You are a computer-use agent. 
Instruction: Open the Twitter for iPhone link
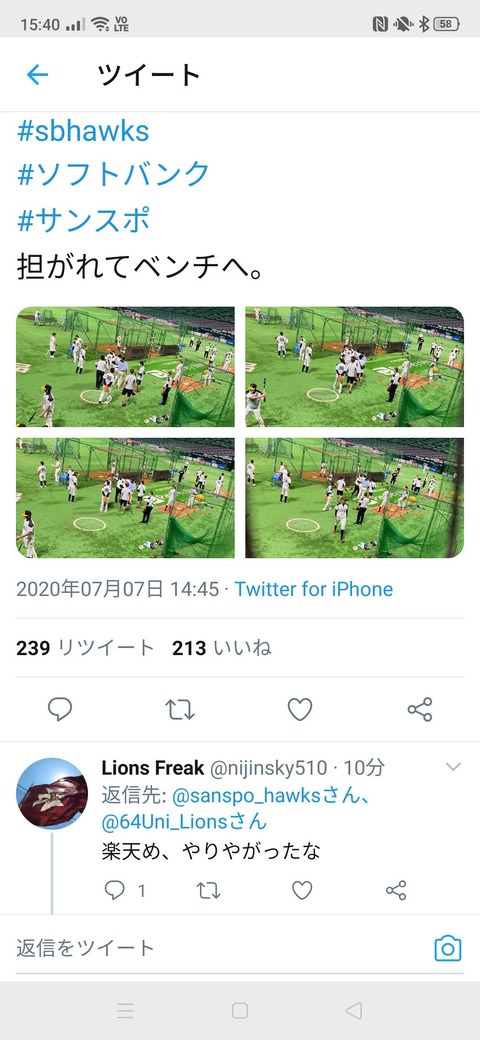(x=314, y=589)
